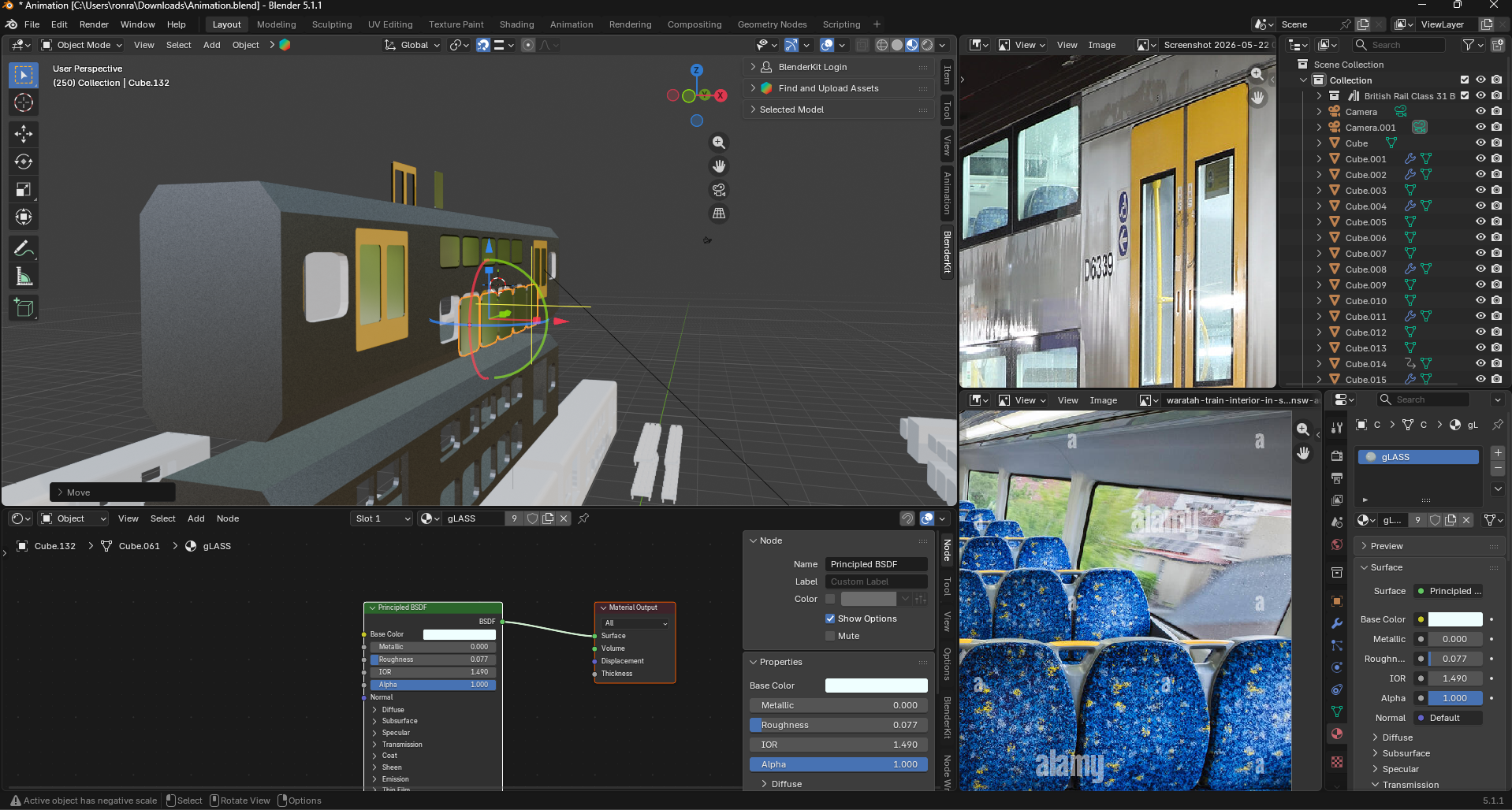
Task: Open the Render menu
Action: pyautogui.click(x=94, y=24)
